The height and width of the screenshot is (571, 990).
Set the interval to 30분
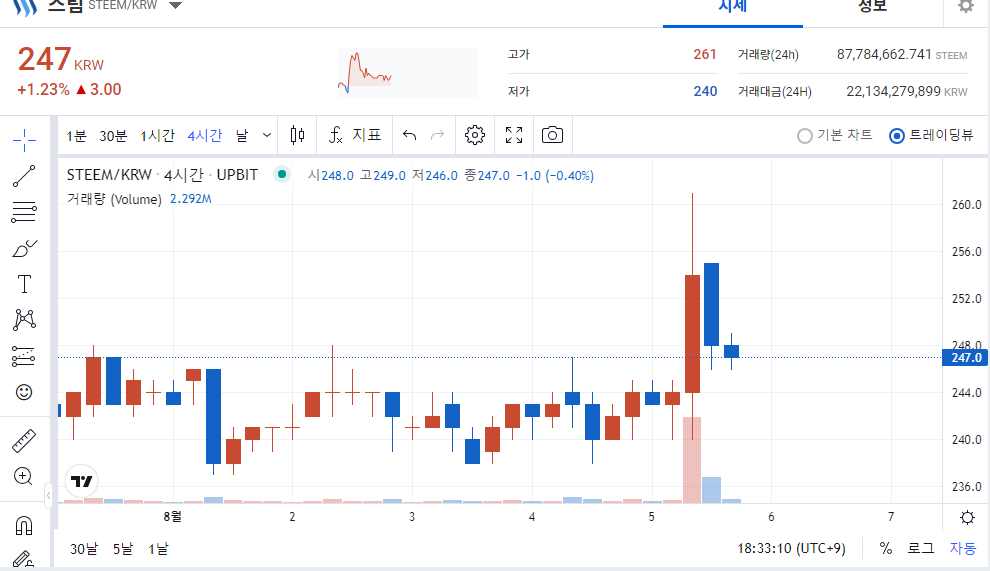(x=113, y=135)
